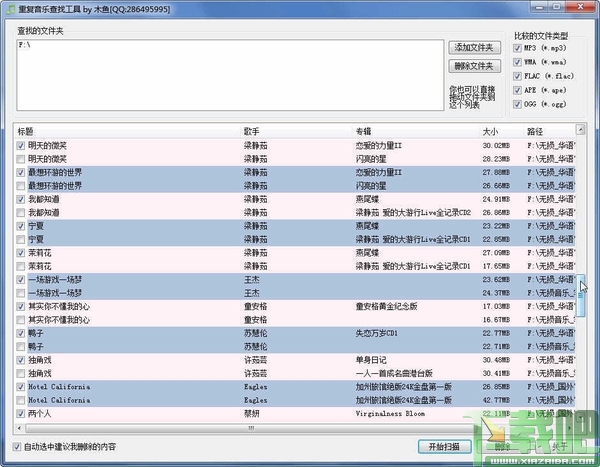Uncheck 最想环游的世界 row sized 27.88MB
600x467 pixels.
[x=21, y=173]
